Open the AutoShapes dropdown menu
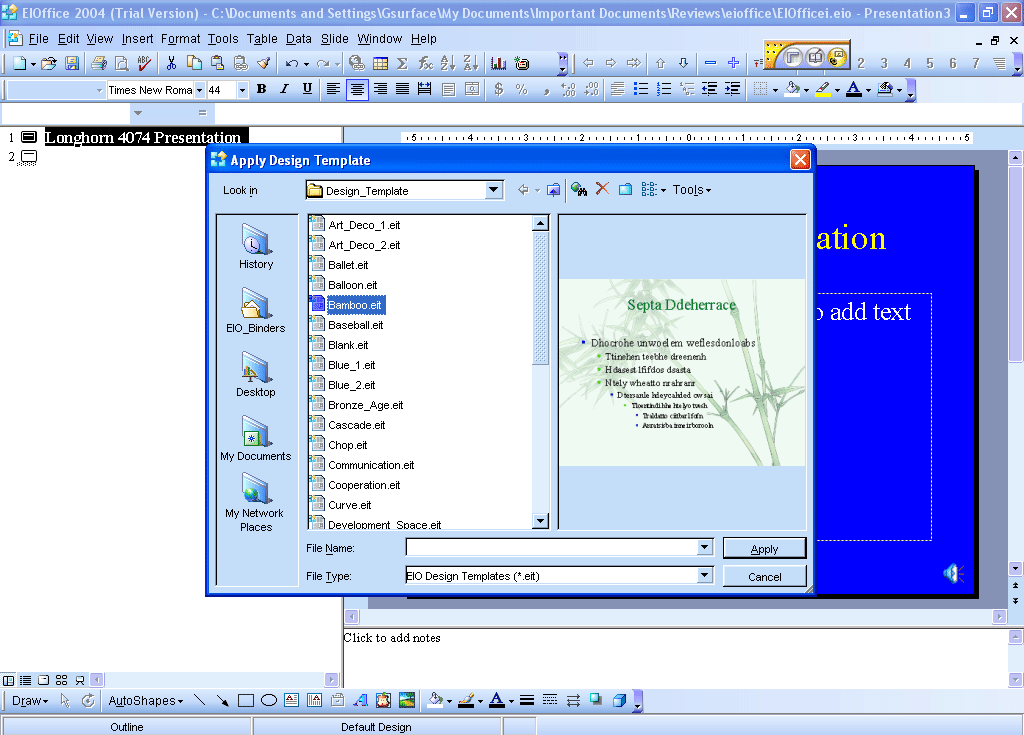This screenshot has width=1024, height=735. (146, 701)
